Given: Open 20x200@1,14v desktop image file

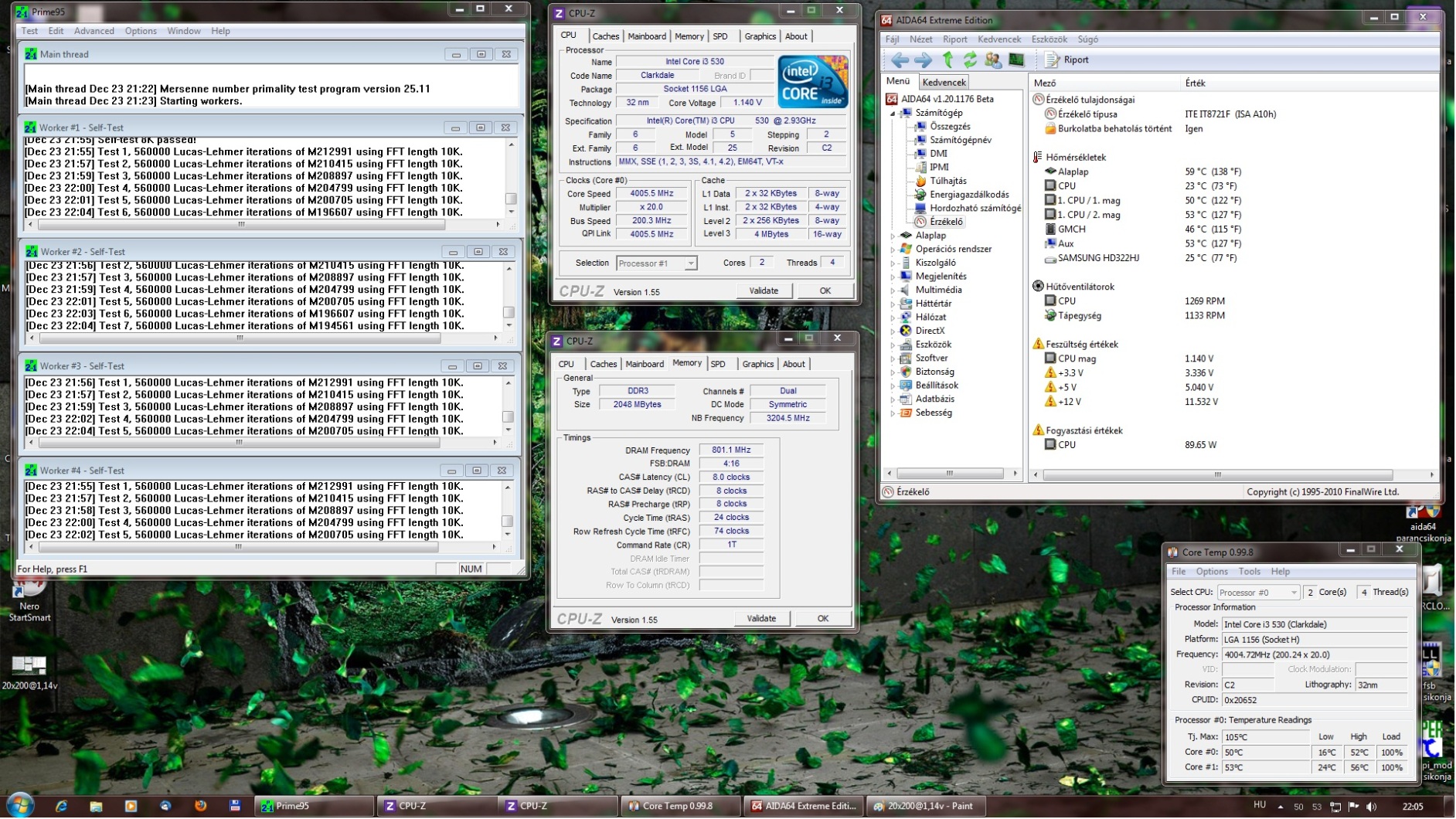Looking at the screenshot, I should 29,671.
